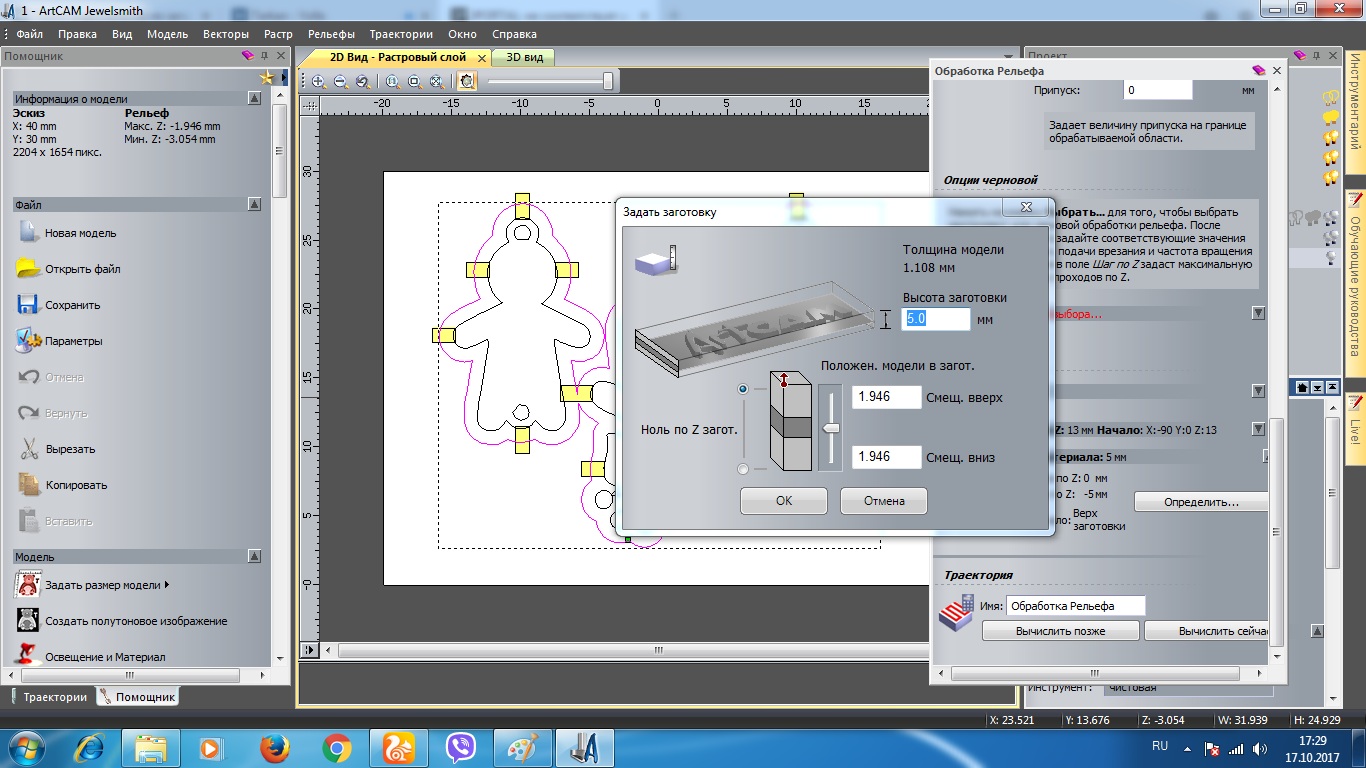
Task: Click the Сохранить floppy disk icon
Action: 28,305
